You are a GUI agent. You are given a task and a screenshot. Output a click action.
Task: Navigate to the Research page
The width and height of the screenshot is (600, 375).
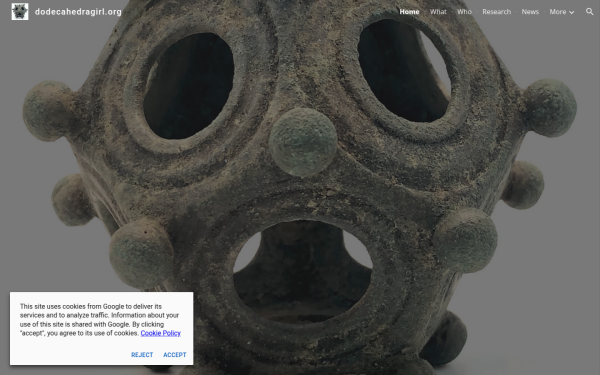[497, 12]
